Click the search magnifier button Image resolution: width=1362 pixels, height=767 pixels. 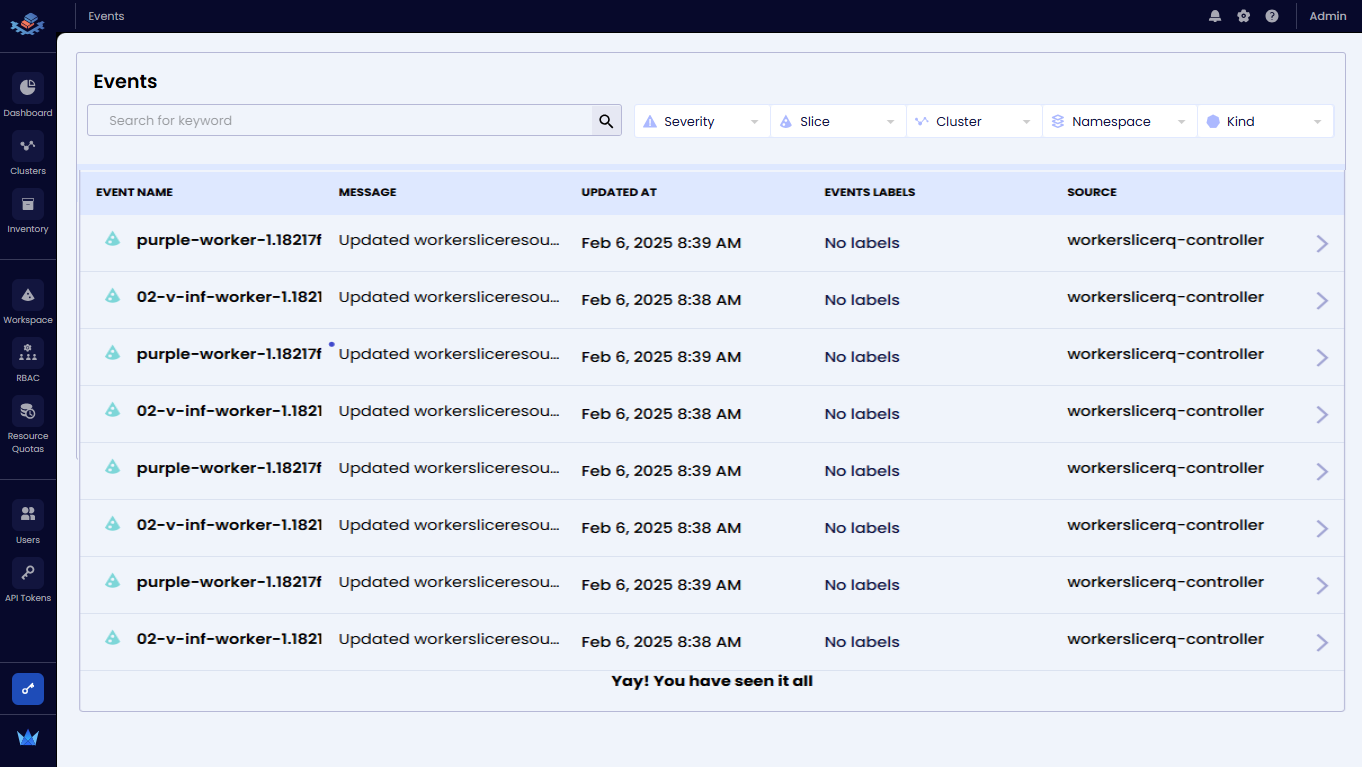(x=606, y=121)
